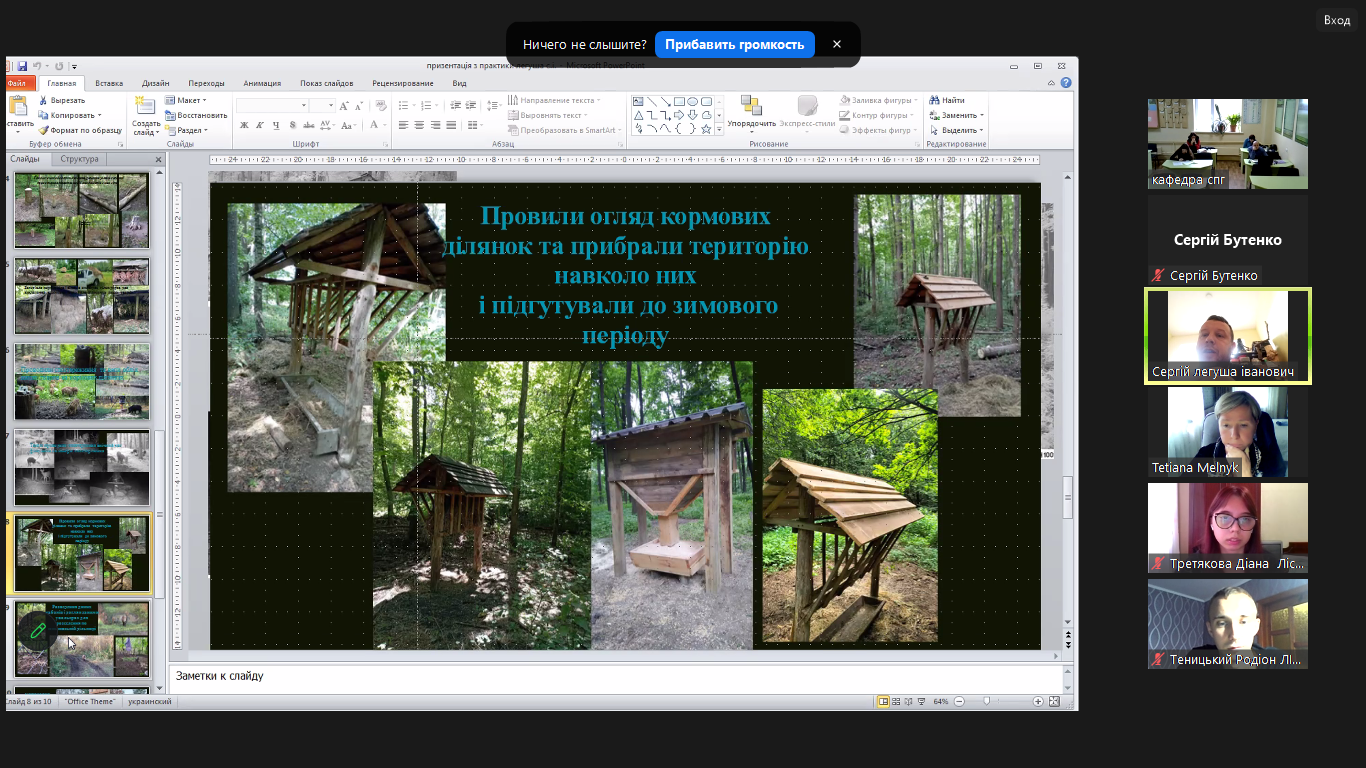Select the text box shape icon
1366x768 pixels.
point(639,101)
